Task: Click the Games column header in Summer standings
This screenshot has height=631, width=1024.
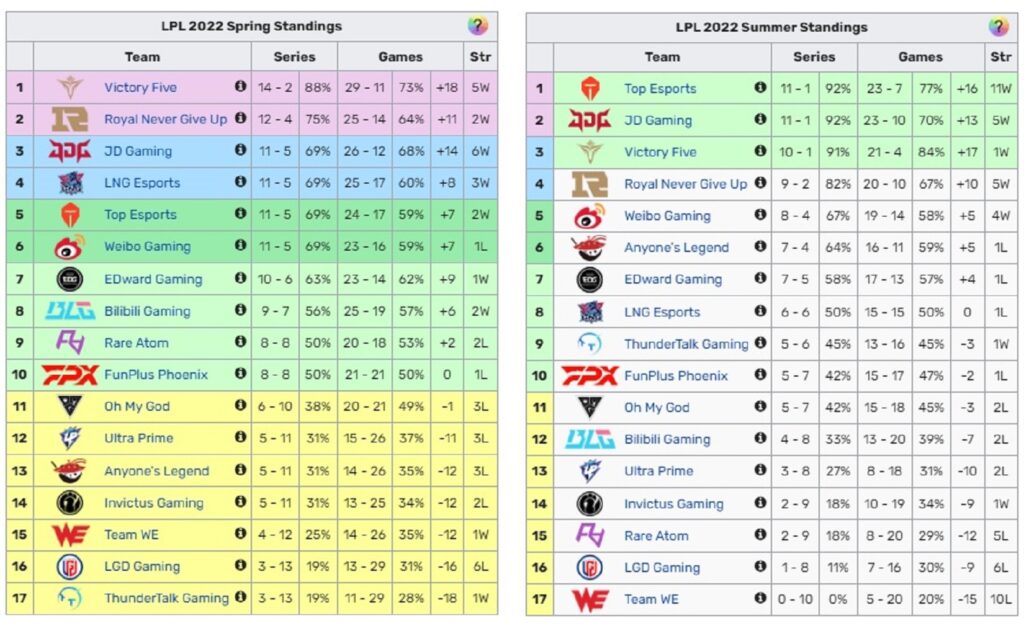Action: click(x=920, y=57)
